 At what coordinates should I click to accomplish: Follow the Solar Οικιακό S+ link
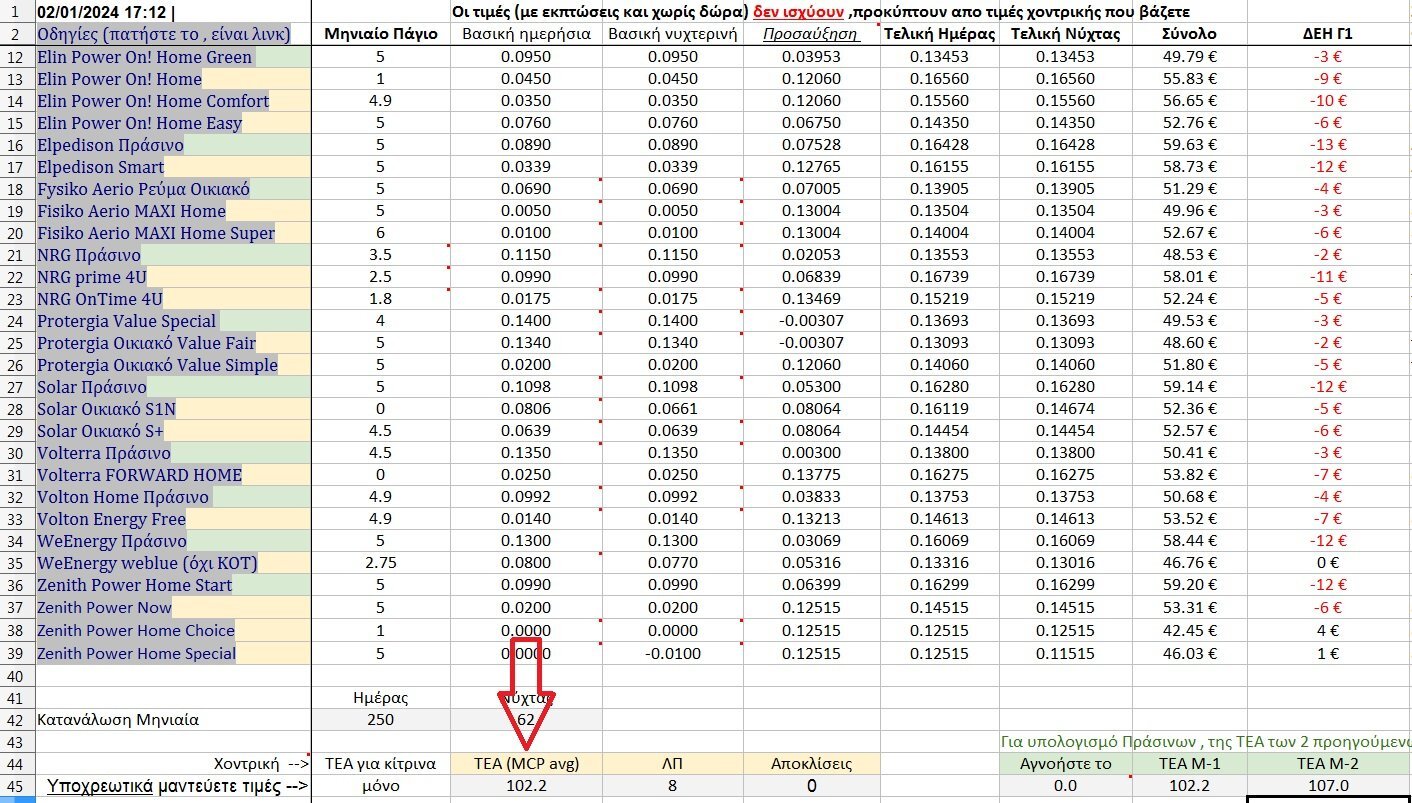[x=100, y=431]
